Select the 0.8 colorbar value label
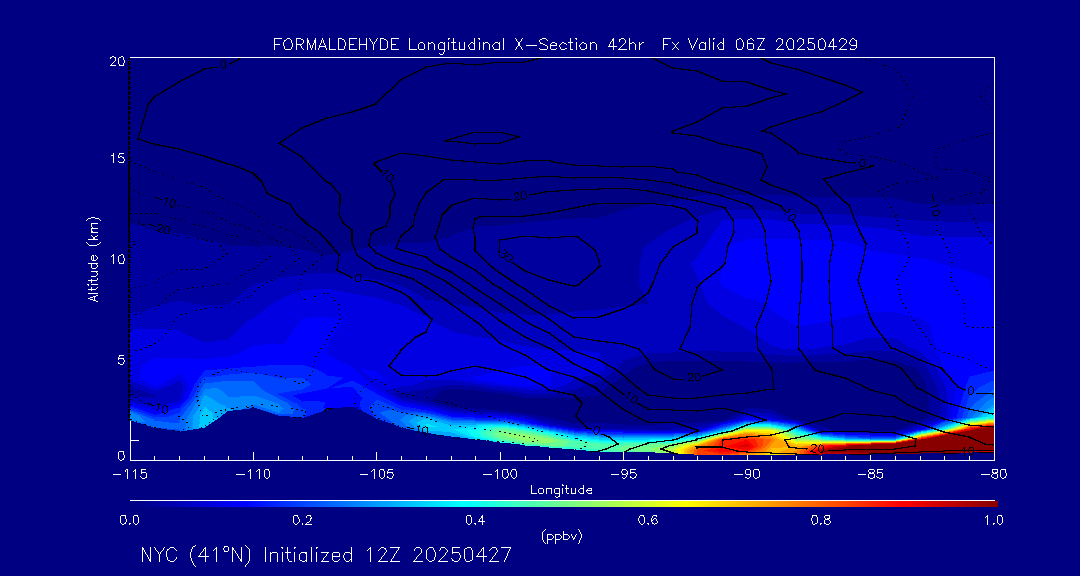The height and width of the screenshot is (576, 1080). pyautogui.click(x=822, y=520)
